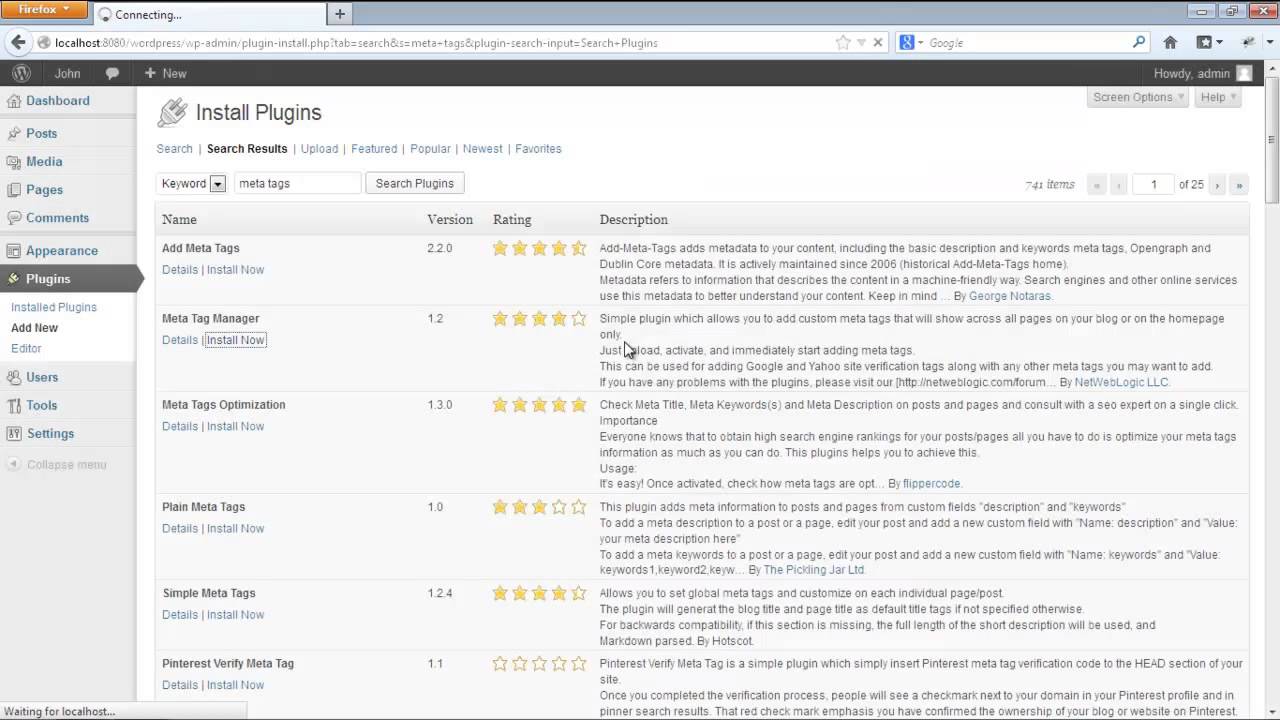Stop loading with the X icon in address bar
The image size is (1280, 720).
point(877,43)
